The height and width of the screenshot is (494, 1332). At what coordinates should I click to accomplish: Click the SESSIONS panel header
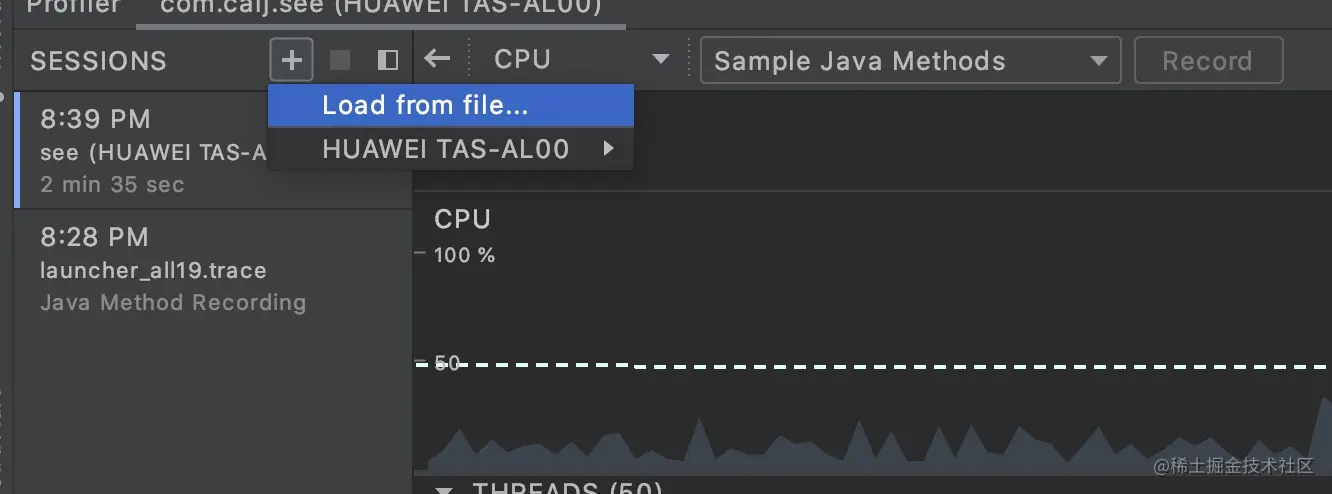pos(98,61)
